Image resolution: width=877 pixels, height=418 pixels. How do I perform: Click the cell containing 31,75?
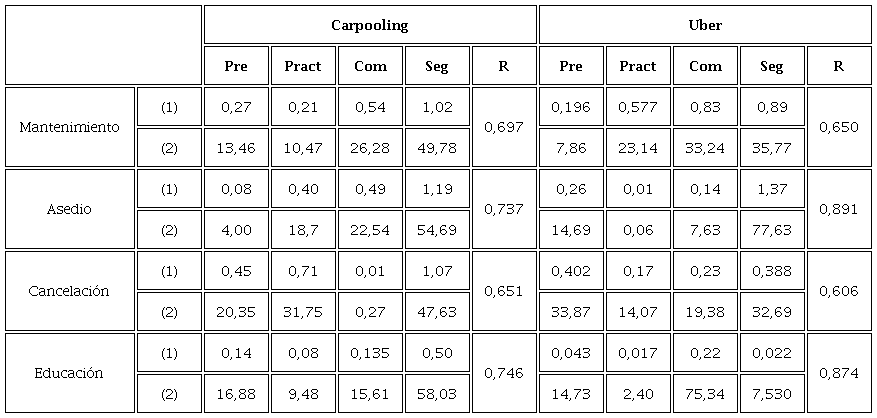(302, 312)
